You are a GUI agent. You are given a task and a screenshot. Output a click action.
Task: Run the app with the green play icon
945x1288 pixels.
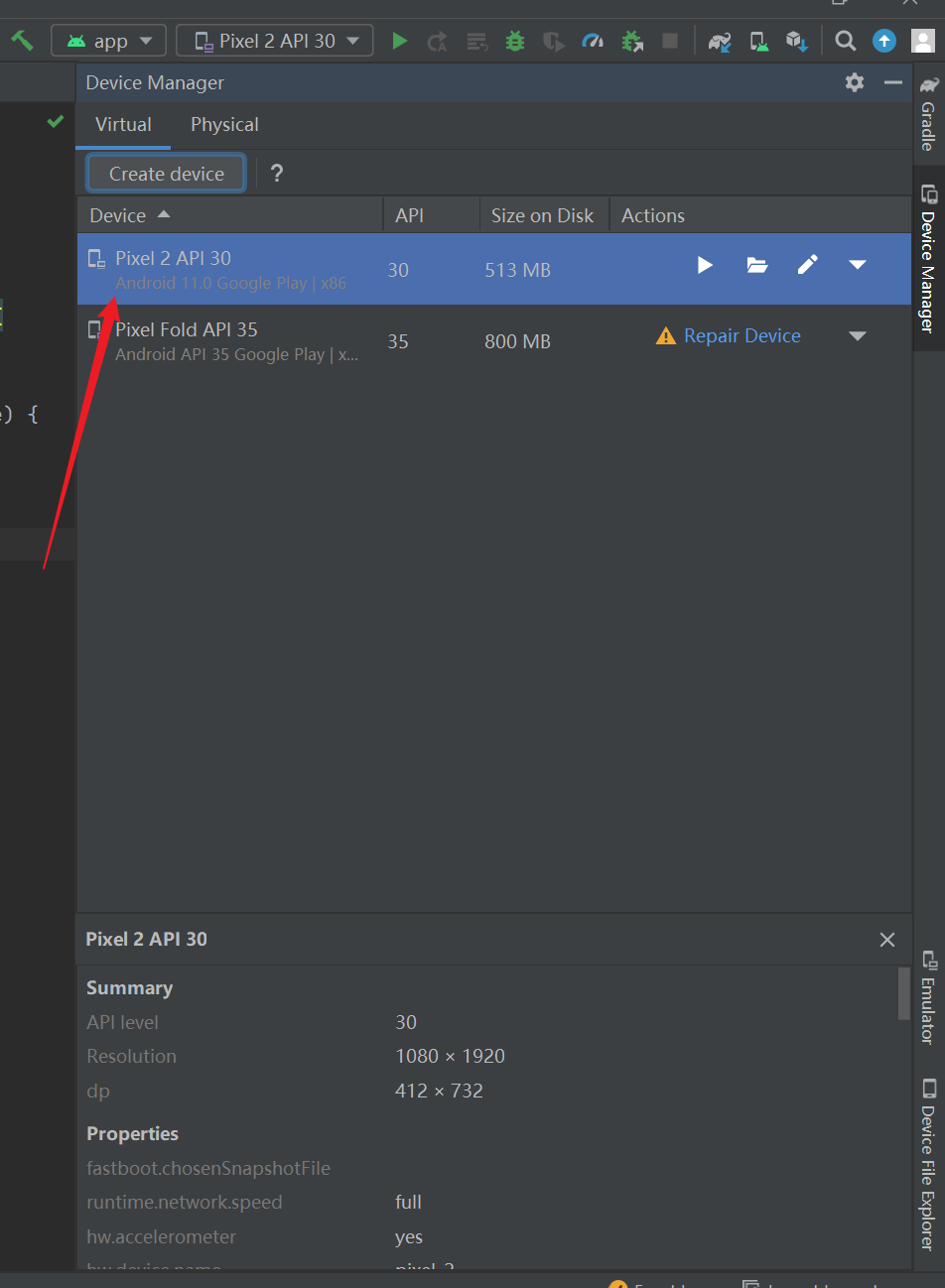click(x=400, y=41)
